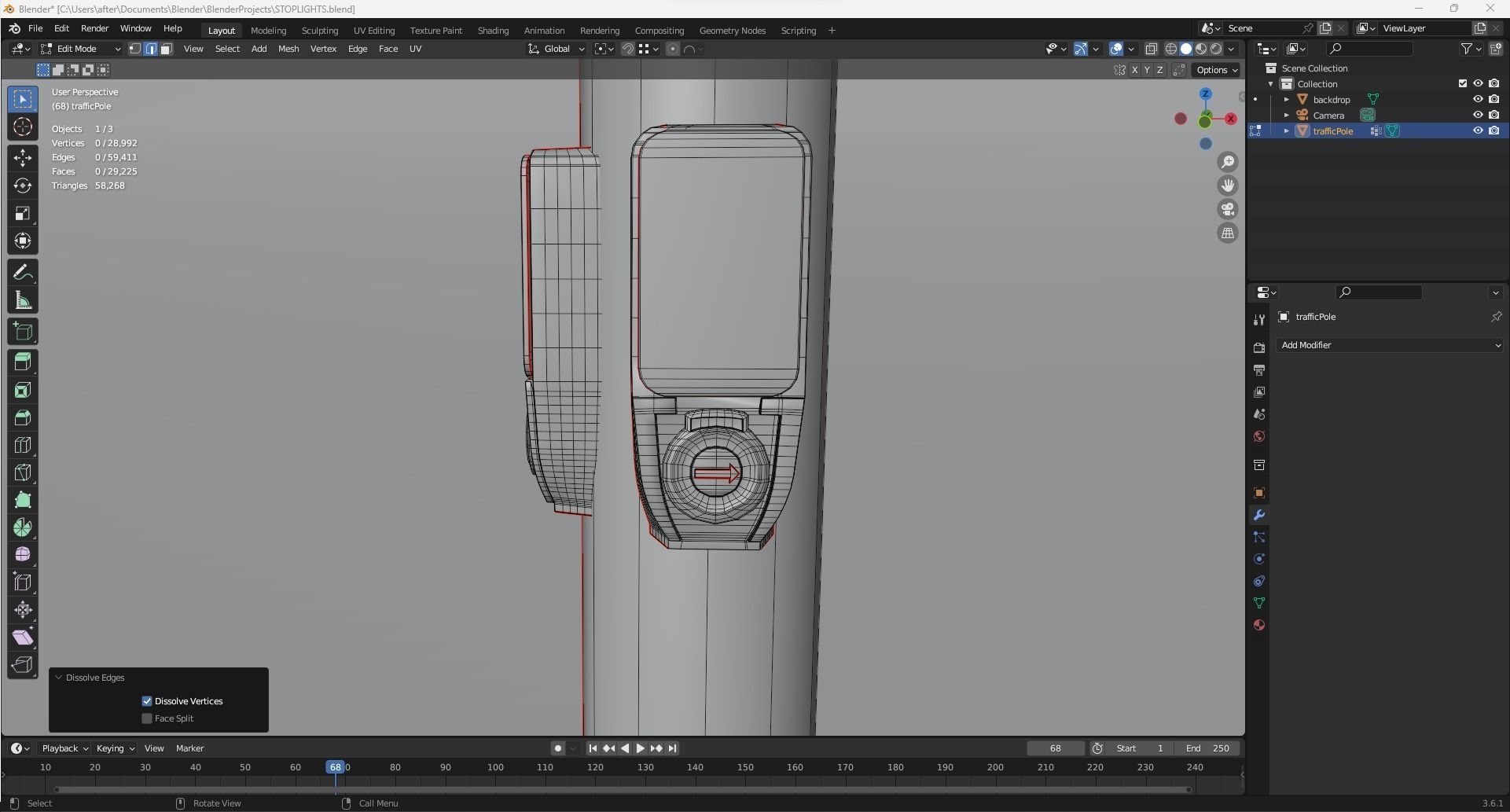
Task: Click the End frame field
Action: click(x=1207, y=748)
